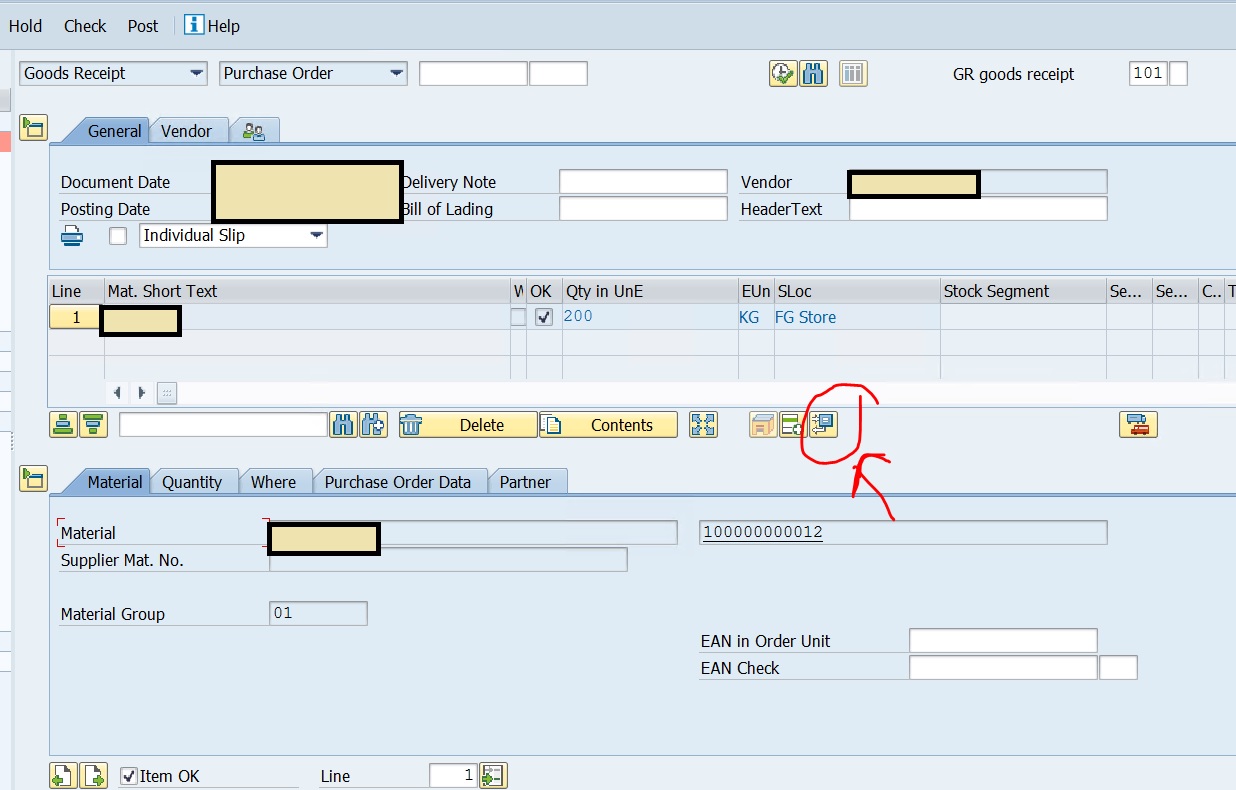The image size is (1236, 790).
Task: Enable the print checkbox beside Individual Slip
Action: click(118, 236)
